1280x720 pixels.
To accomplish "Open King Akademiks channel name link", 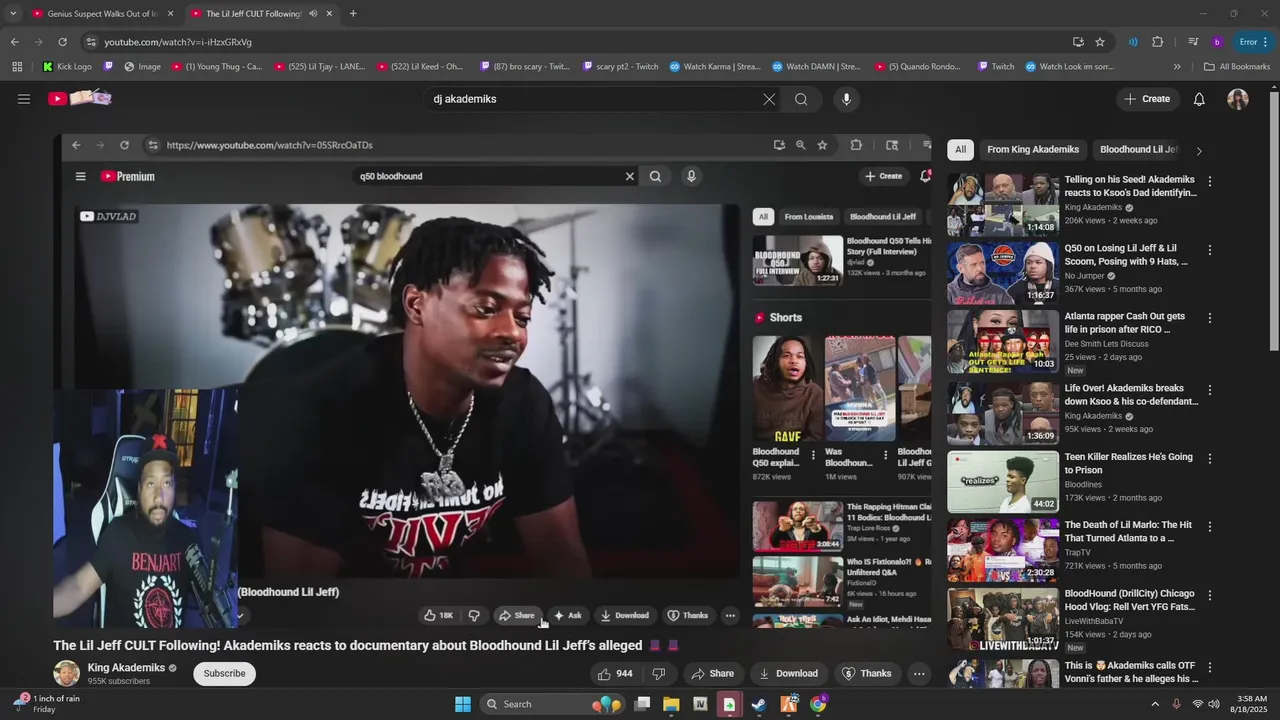I will click(x=126, y=668).
